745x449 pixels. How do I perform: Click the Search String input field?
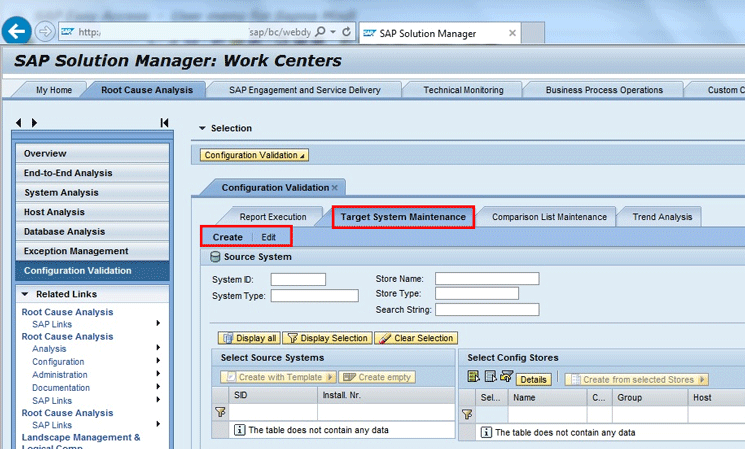(487, 310)
